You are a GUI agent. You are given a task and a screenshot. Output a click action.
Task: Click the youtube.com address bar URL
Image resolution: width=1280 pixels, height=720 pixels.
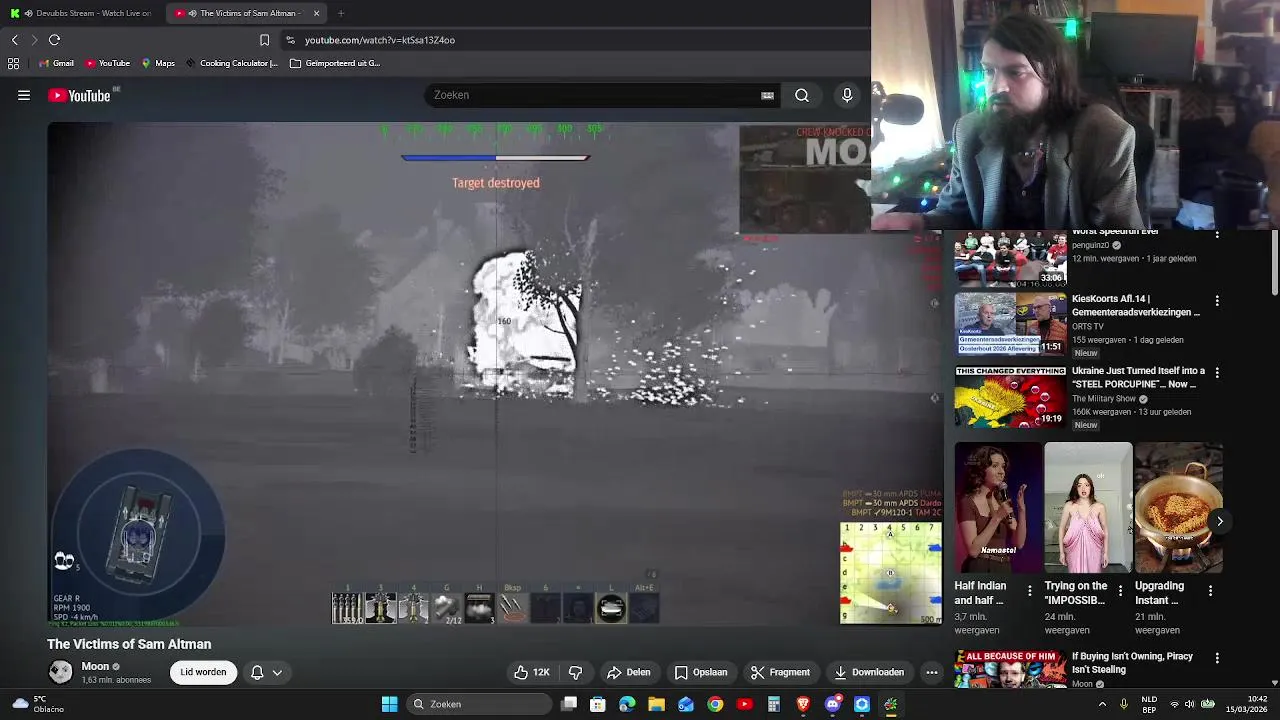[x=380, y=40]
